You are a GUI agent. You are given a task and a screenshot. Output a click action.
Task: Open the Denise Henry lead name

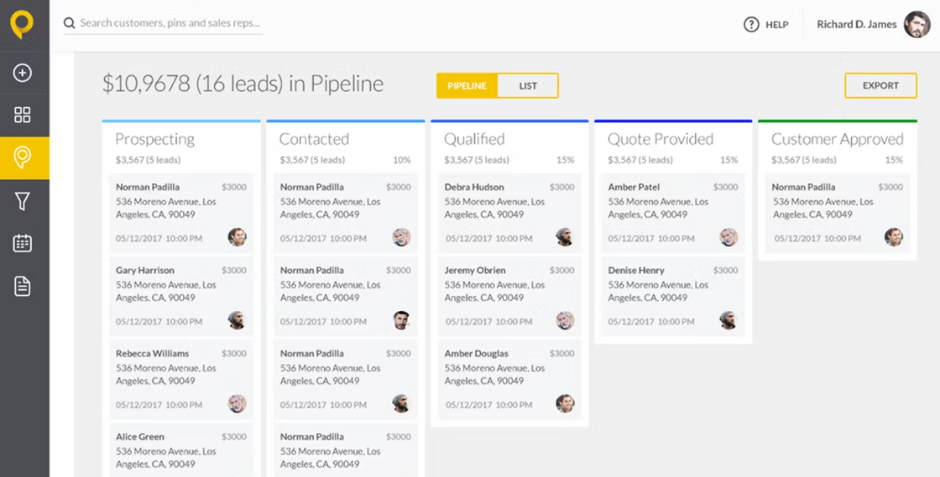click(x=636, y=270)
